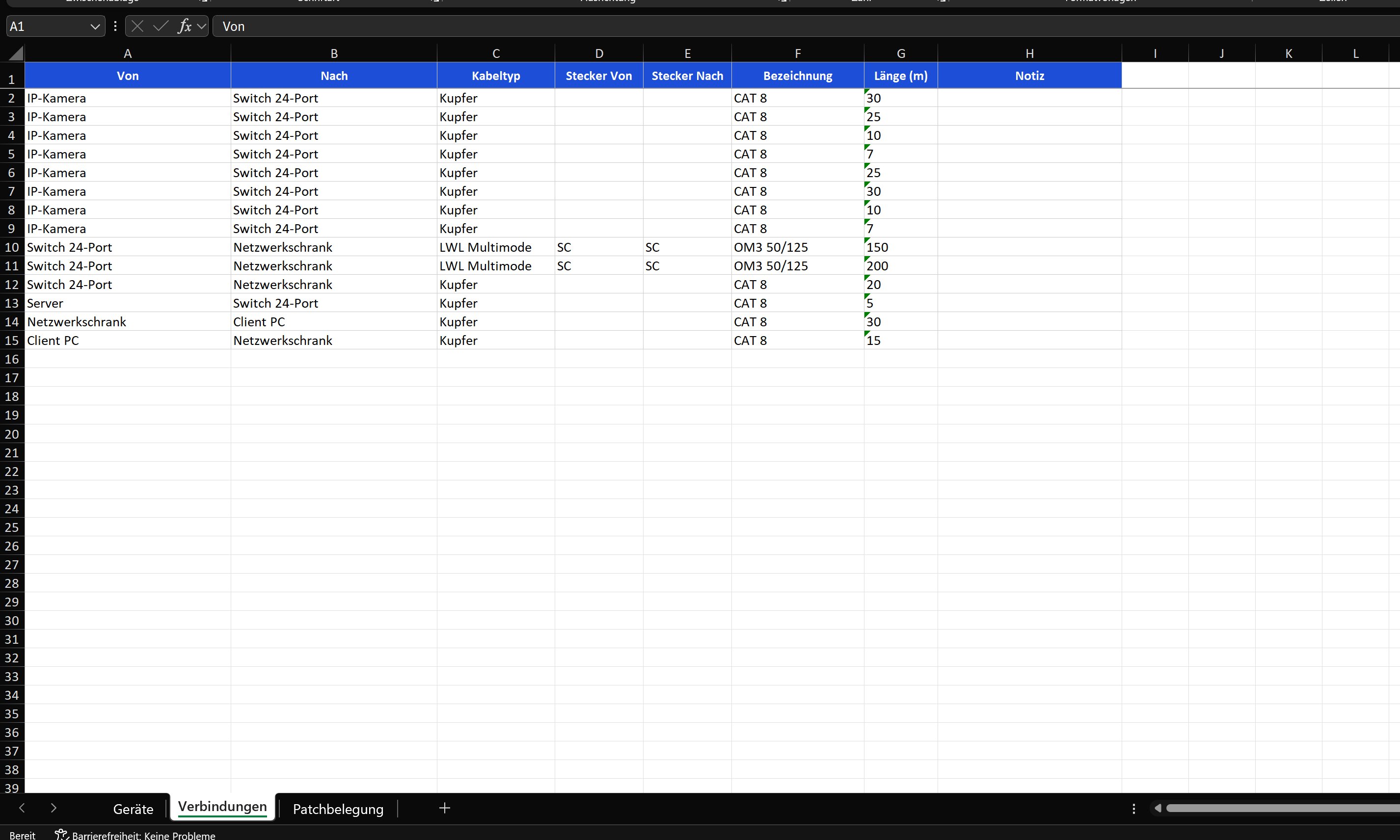
Task: Select cell with Server in row 13
Action: tap(128, 303)
